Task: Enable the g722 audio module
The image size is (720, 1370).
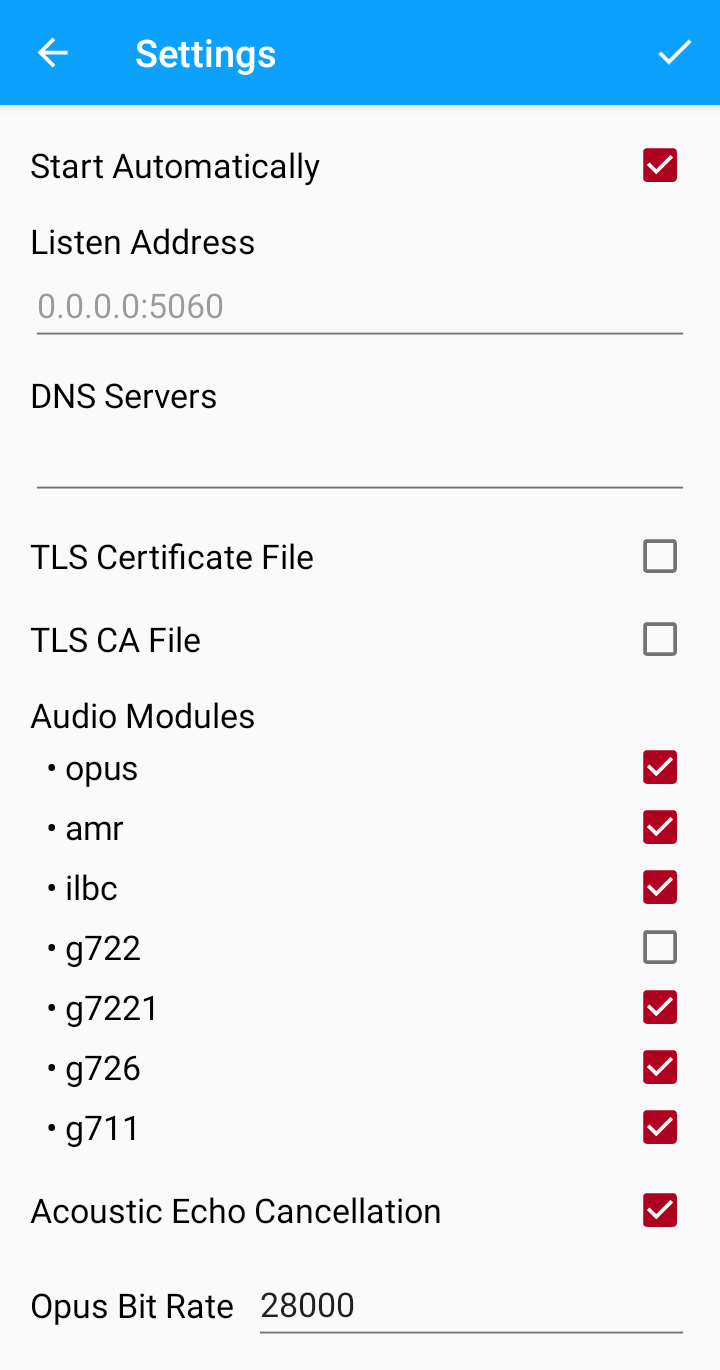Action: [x=660, y=947]
